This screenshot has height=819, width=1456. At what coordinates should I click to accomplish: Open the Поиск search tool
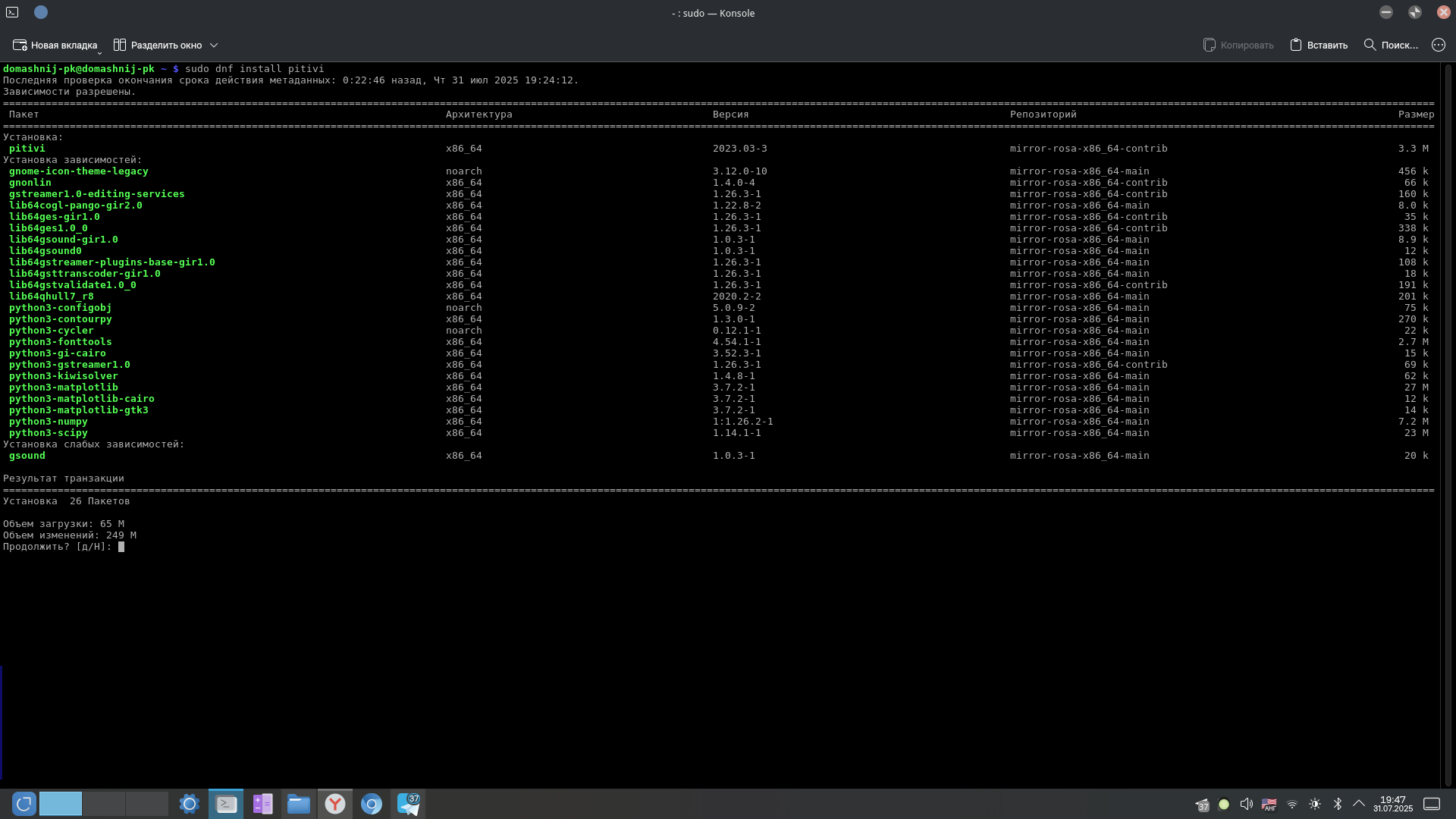tap(1391, 45)
